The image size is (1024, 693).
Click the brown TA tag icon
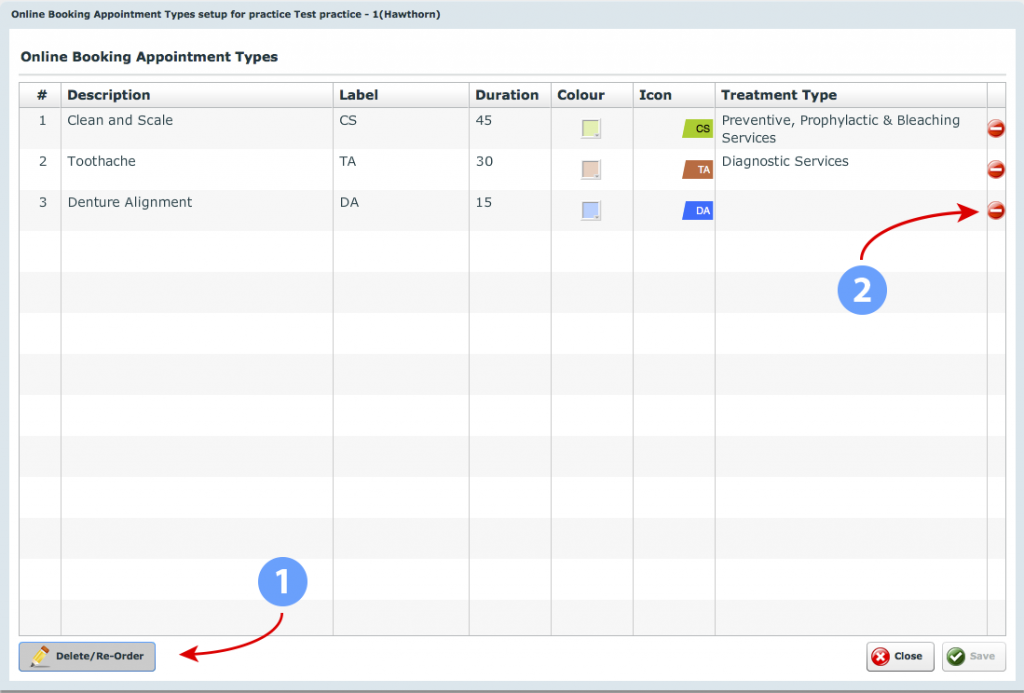click(x=697, y=170)
